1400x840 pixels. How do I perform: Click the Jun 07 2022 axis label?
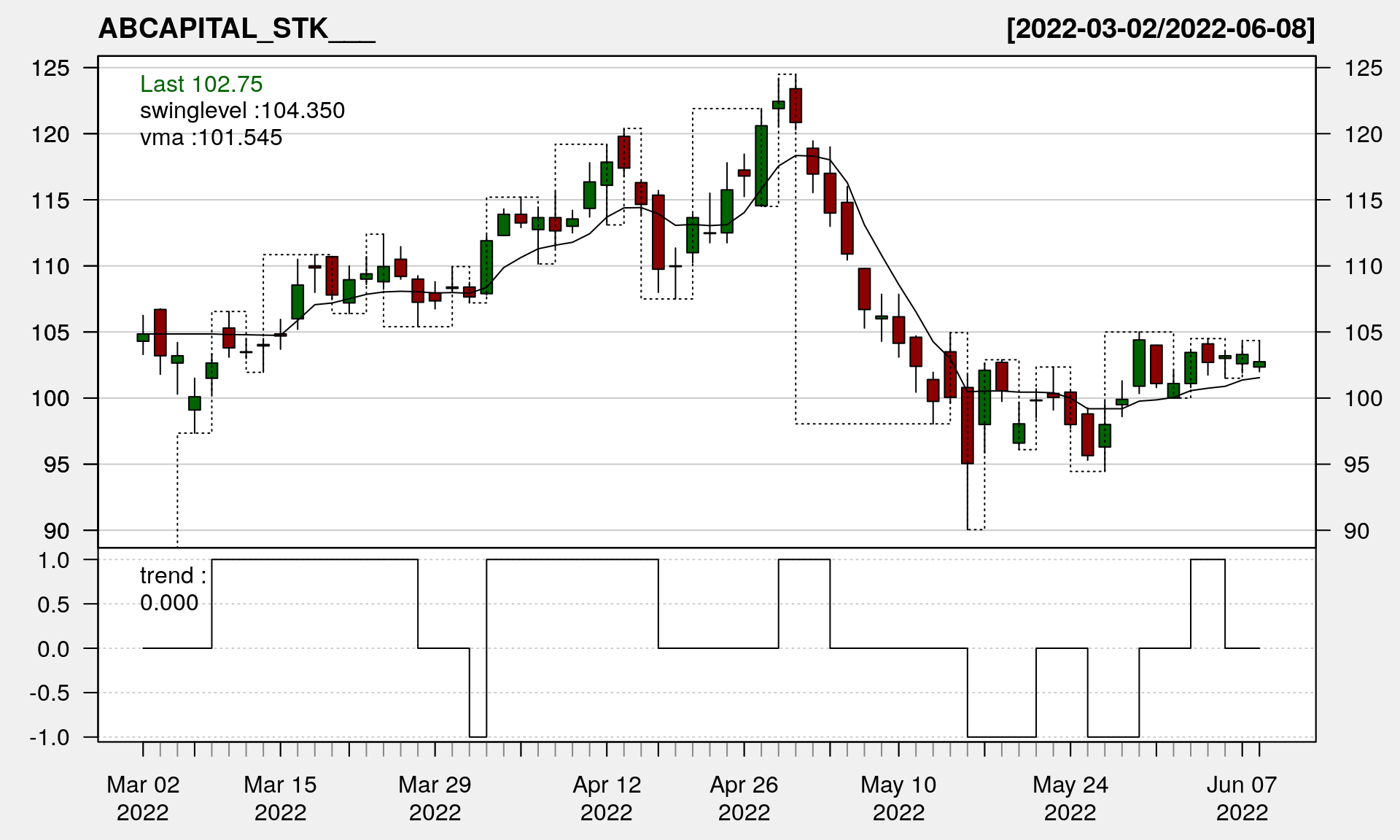(x=1242, y=798)
